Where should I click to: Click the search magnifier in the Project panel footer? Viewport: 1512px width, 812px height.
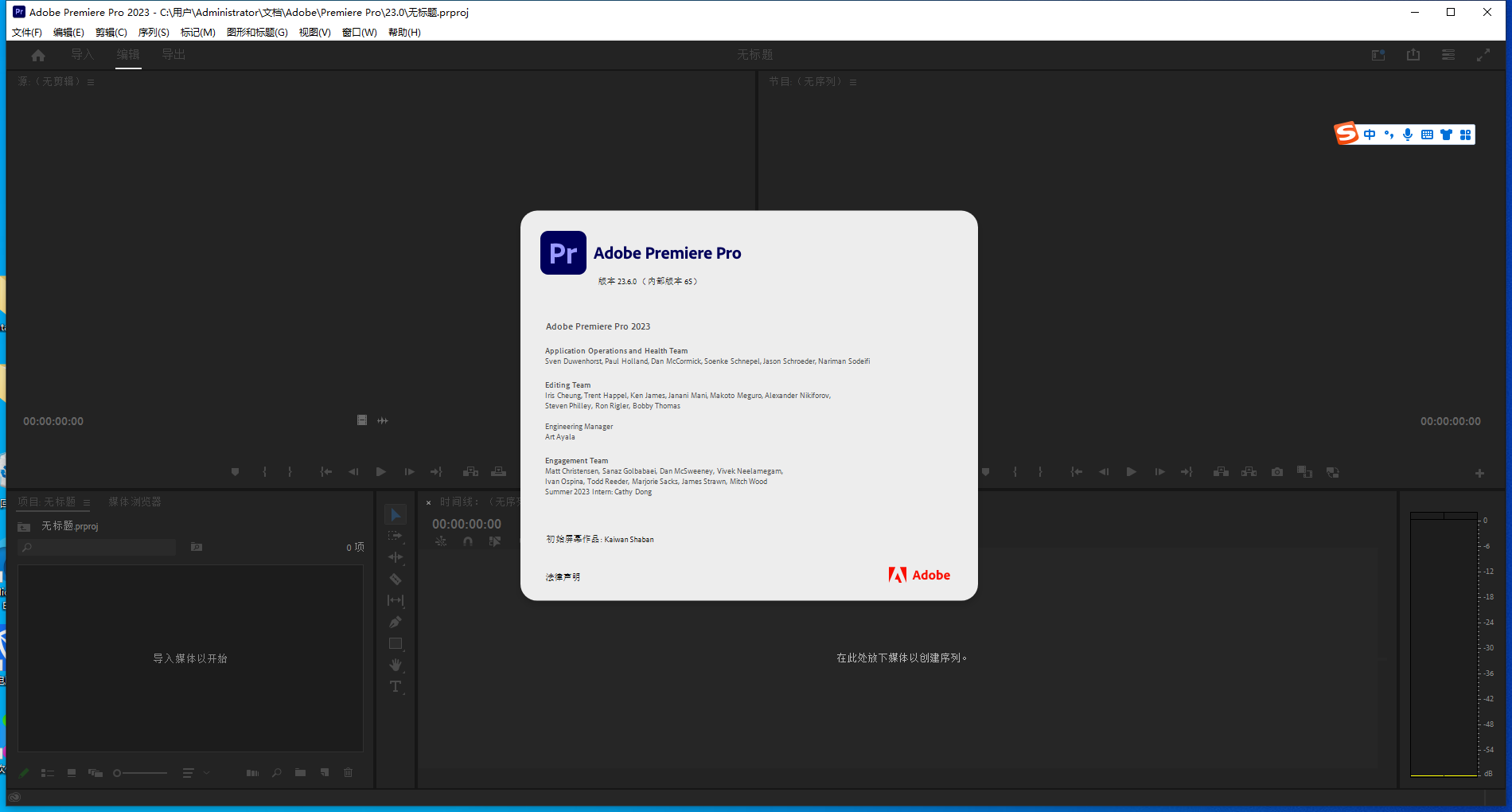tap(277, 773)
